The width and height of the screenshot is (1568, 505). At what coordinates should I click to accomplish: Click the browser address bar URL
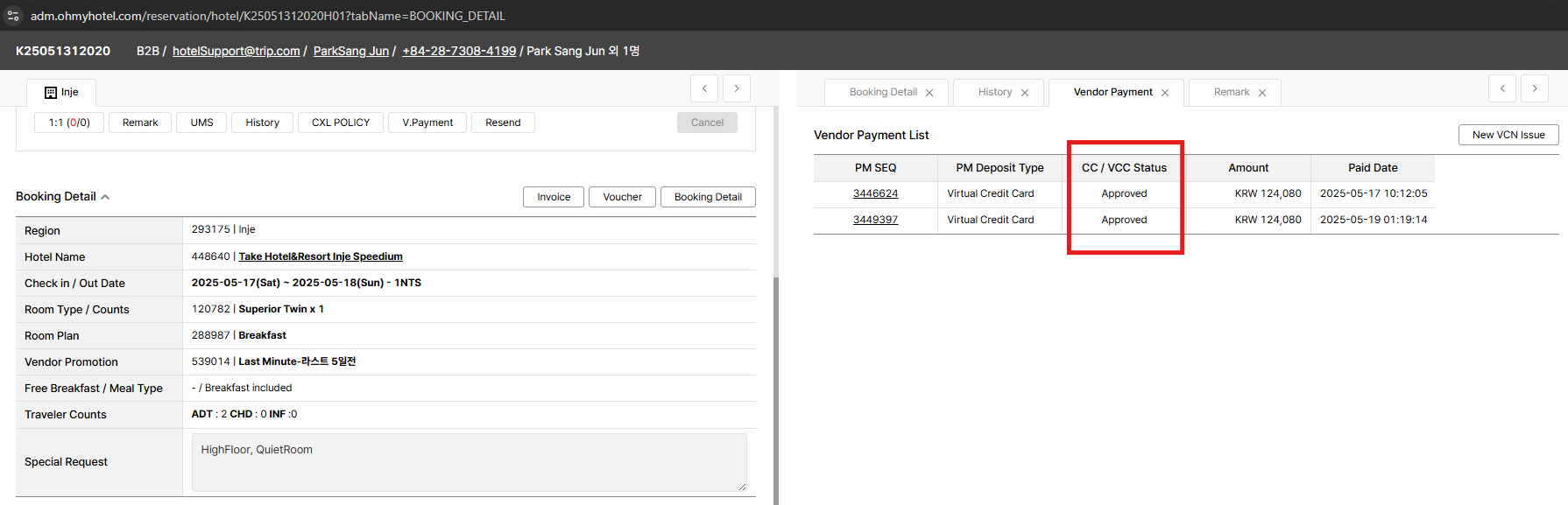coord(267,16)
